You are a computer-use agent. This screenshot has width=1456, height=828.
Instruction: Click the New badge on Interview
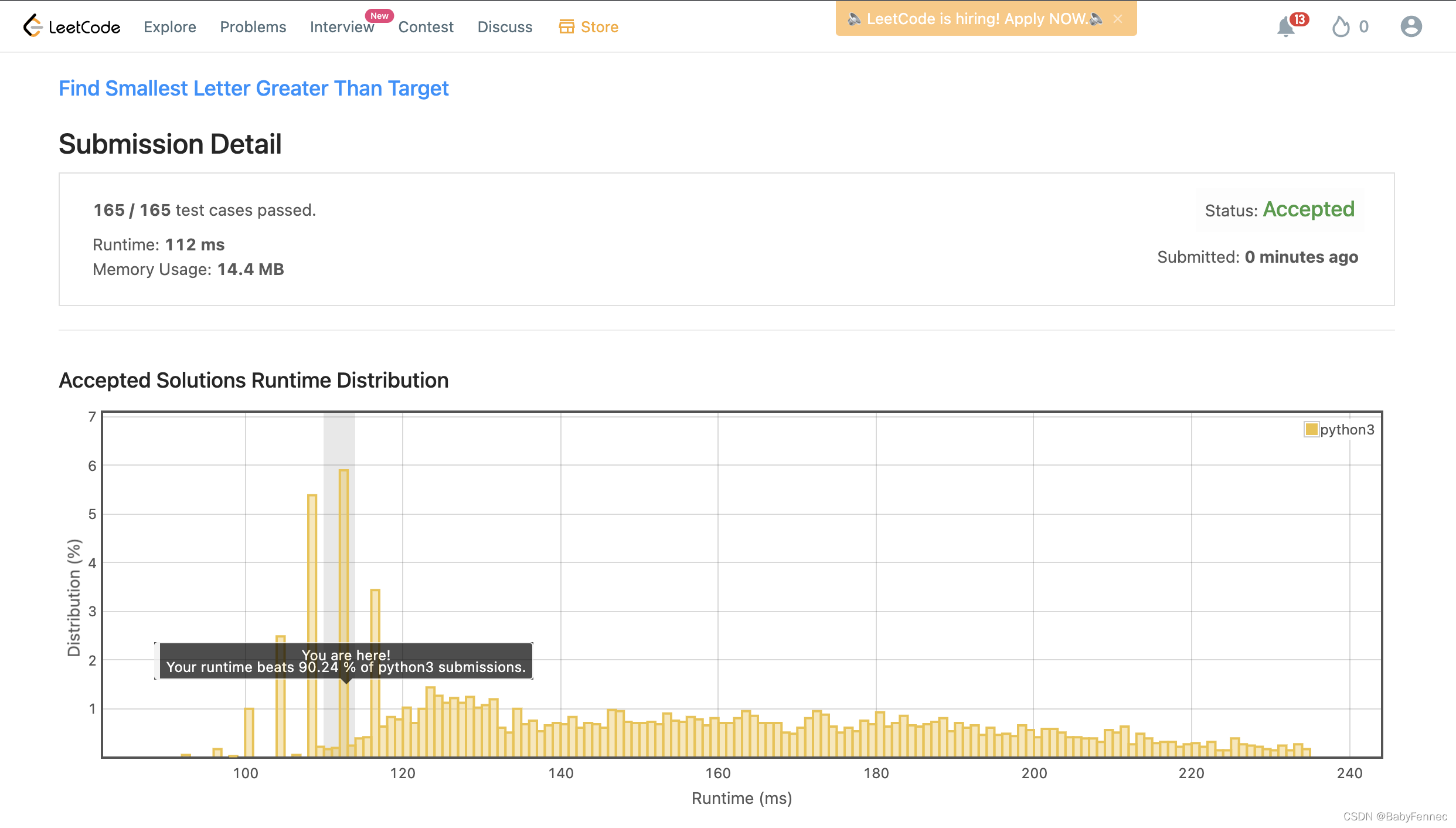click(379, 16)
